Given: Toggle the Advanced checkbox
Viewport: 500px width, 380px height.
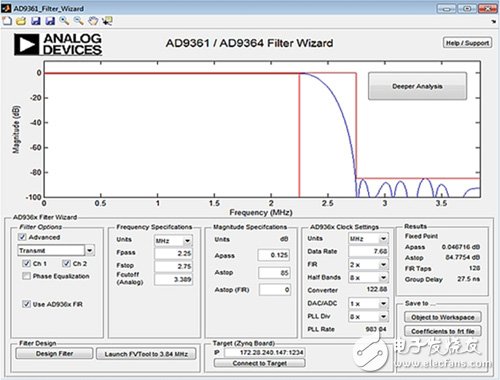Looking at the screenshot, I should tap(22, 237).
